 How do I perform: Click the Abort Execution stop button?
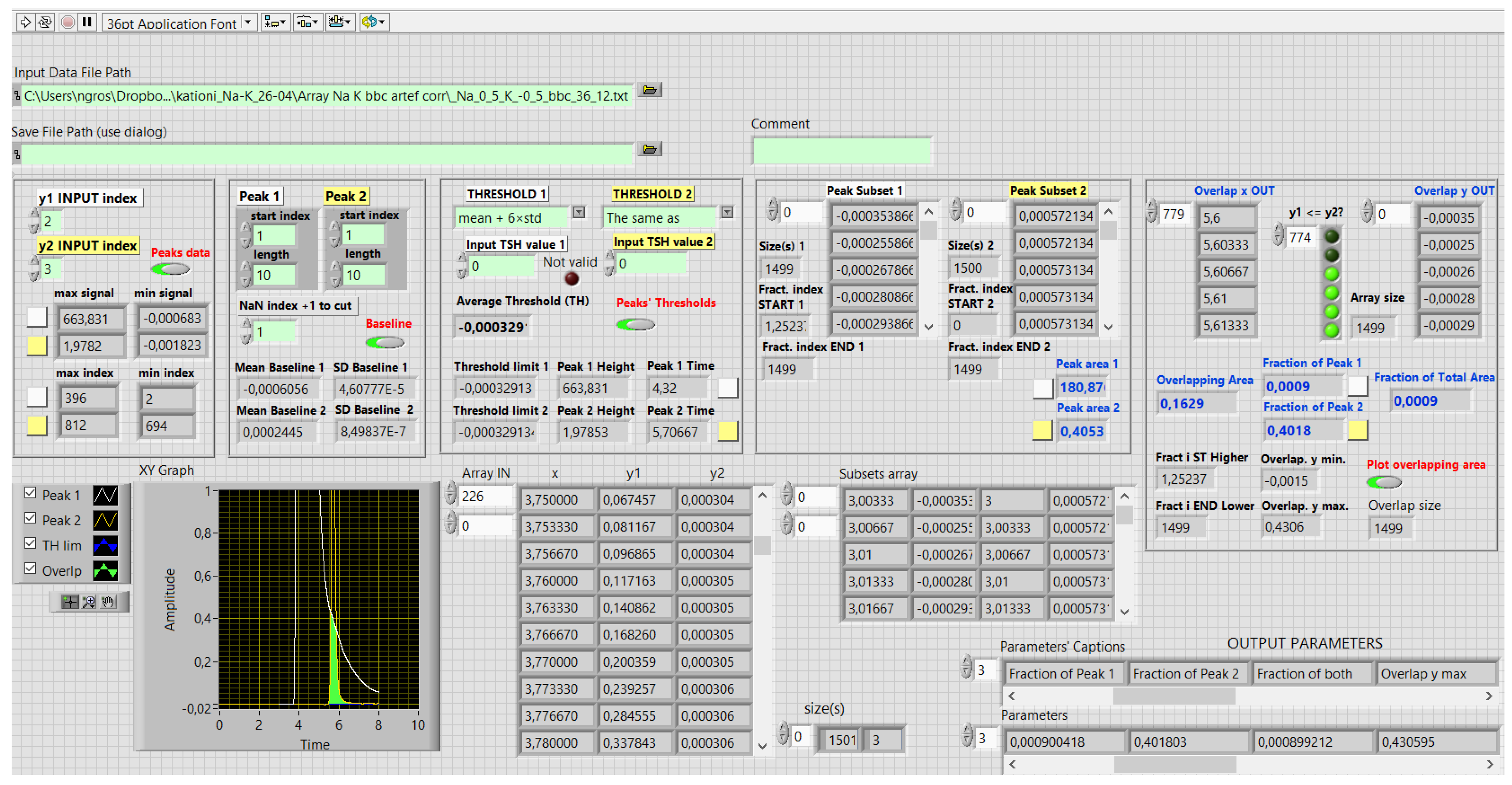68,22
